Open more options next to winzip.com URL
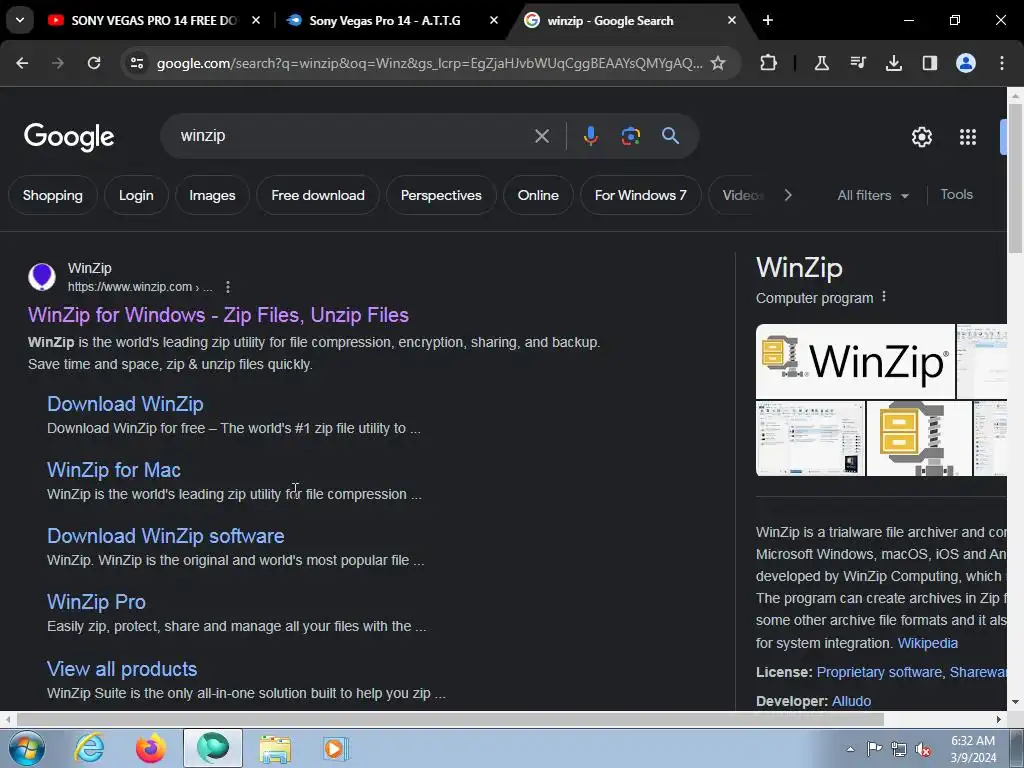This screenshot has height=768, width=1024. point(227,287)
